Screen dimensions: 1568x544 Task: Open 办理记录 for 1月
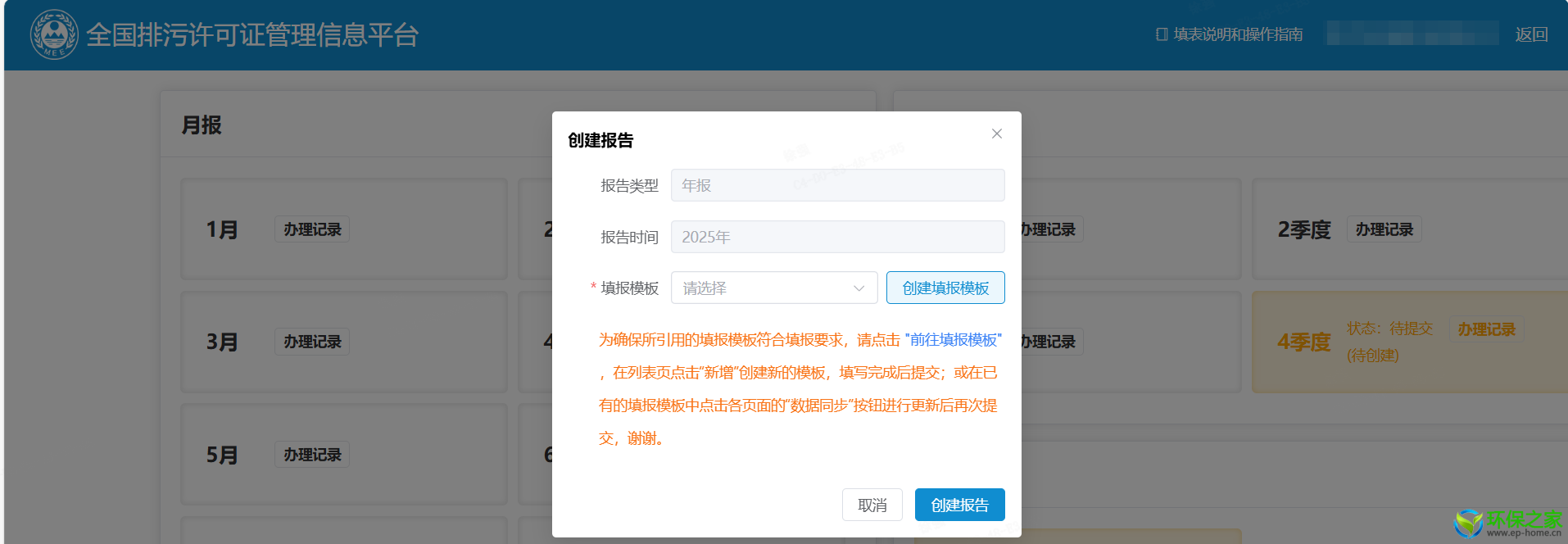pos(312,229)
